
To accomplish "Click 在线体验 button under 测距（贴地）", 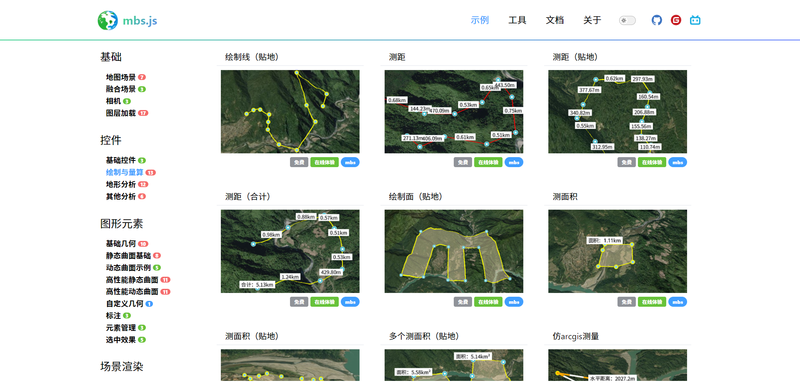I will [x=652, y=162].
